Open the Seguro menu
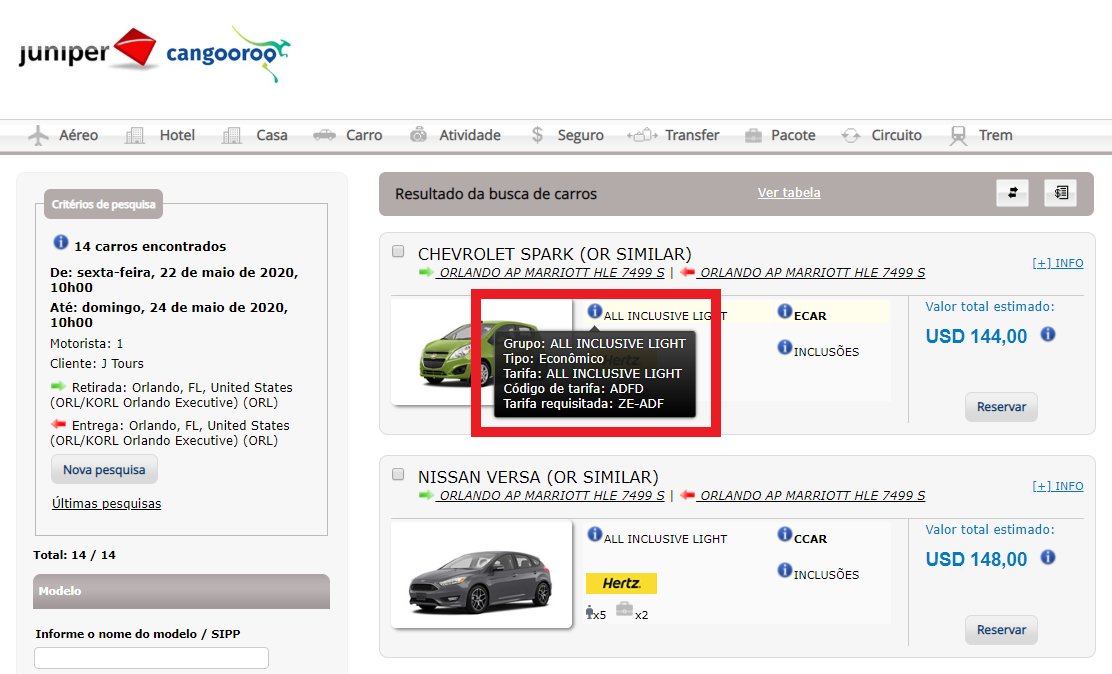 [x=567, y=135]
